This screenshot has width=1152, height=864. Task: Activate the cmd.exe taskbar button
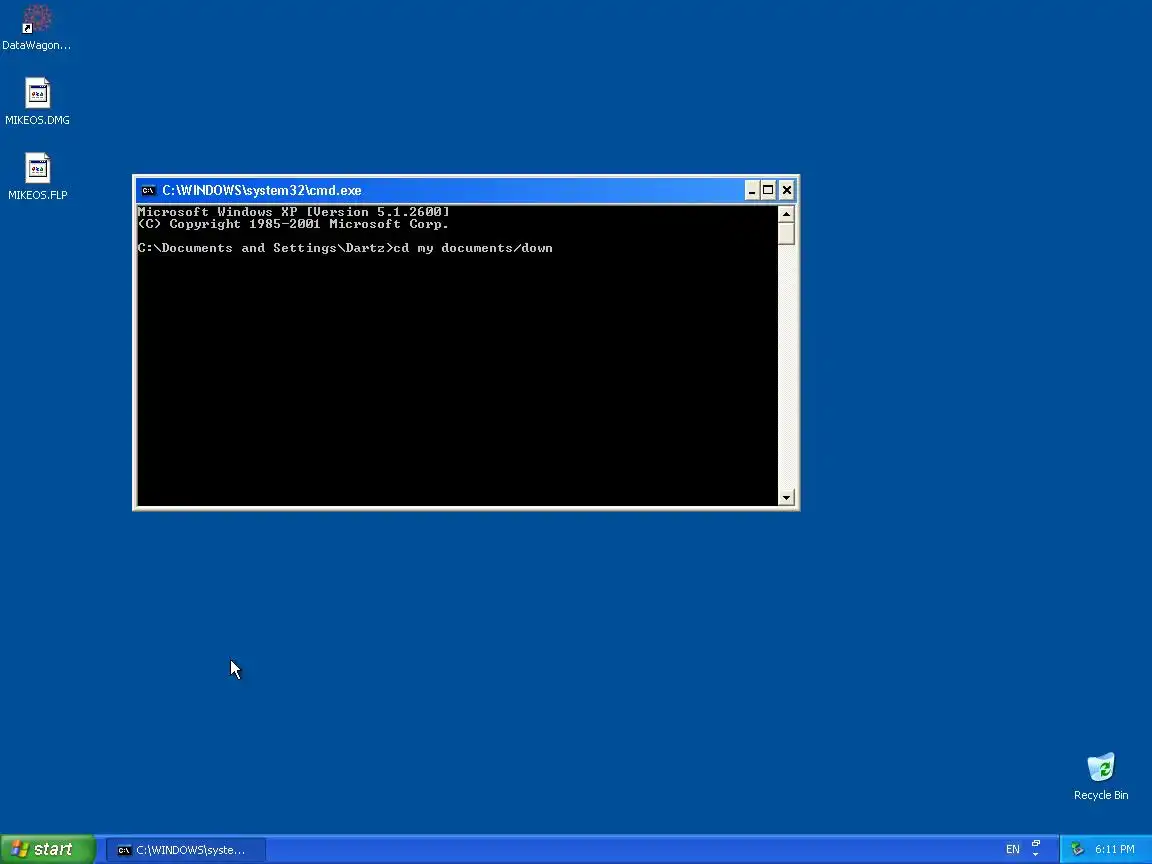click(186, 850)
